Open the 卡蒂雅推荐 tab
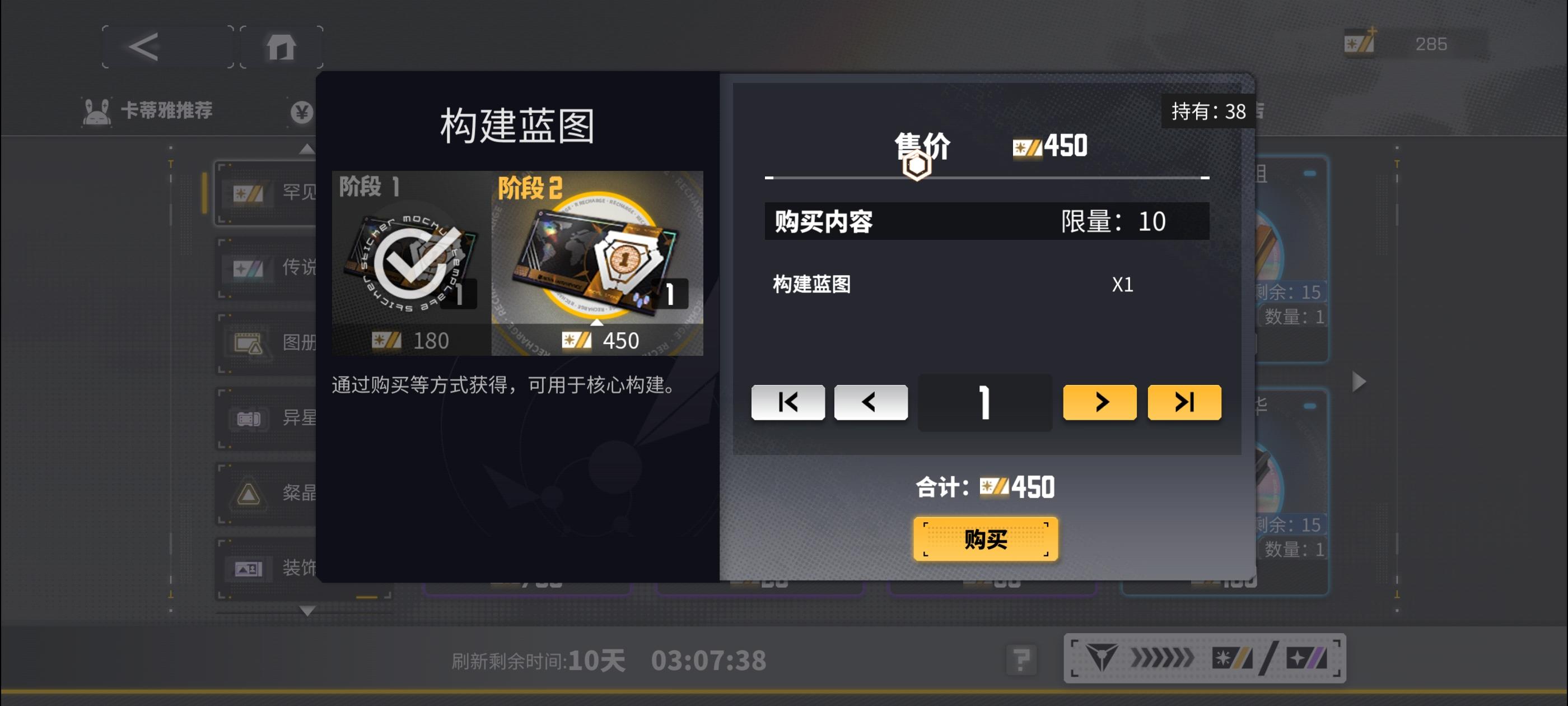The width and height of the screenshot is (1568, 706). [x=148, y=111]
